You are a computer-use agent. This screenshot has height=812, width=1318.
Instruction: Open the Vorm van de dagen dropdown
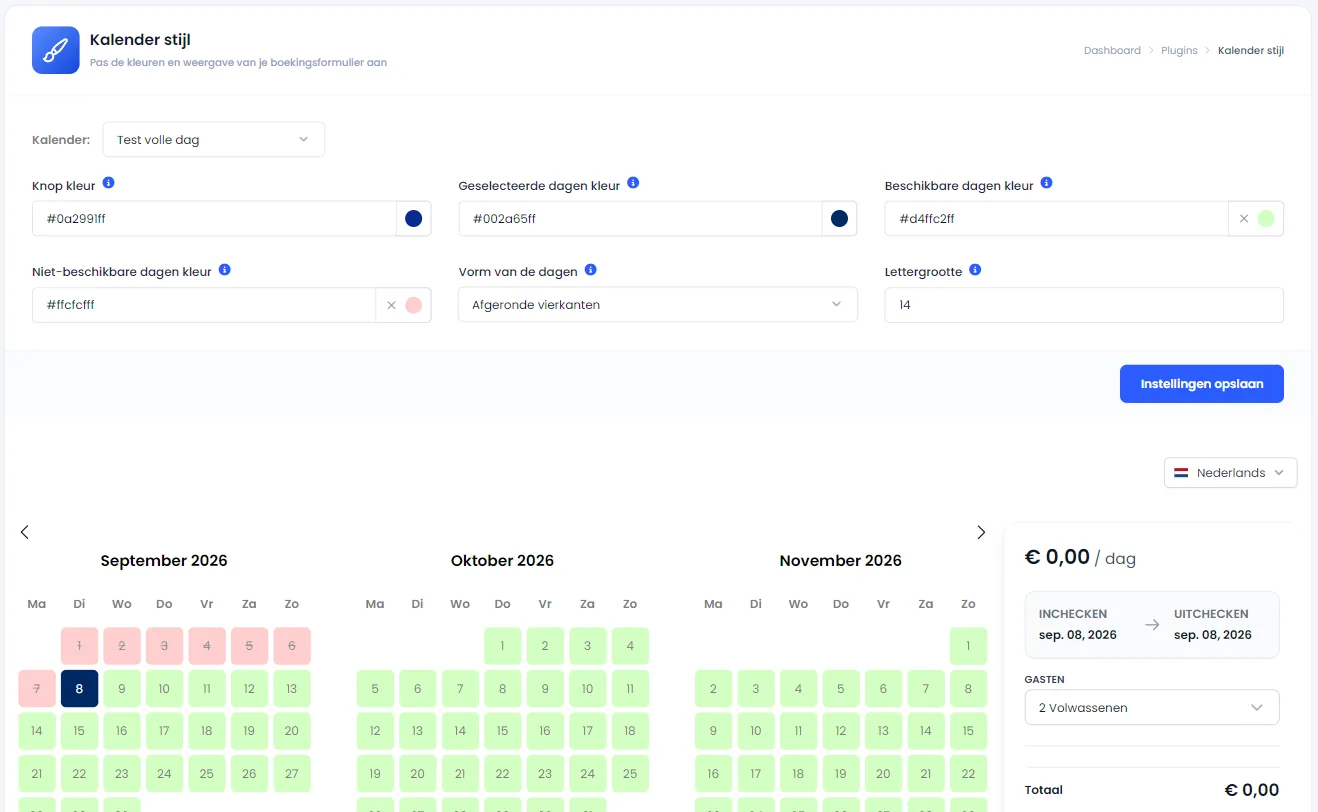[658, 305]
